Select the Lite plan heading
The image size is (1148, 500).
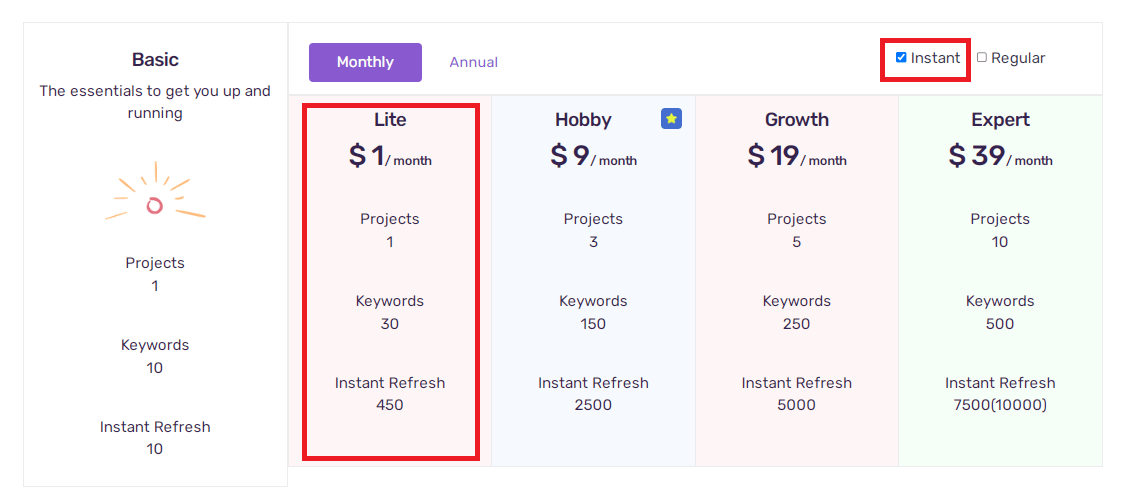coord(390,119)
